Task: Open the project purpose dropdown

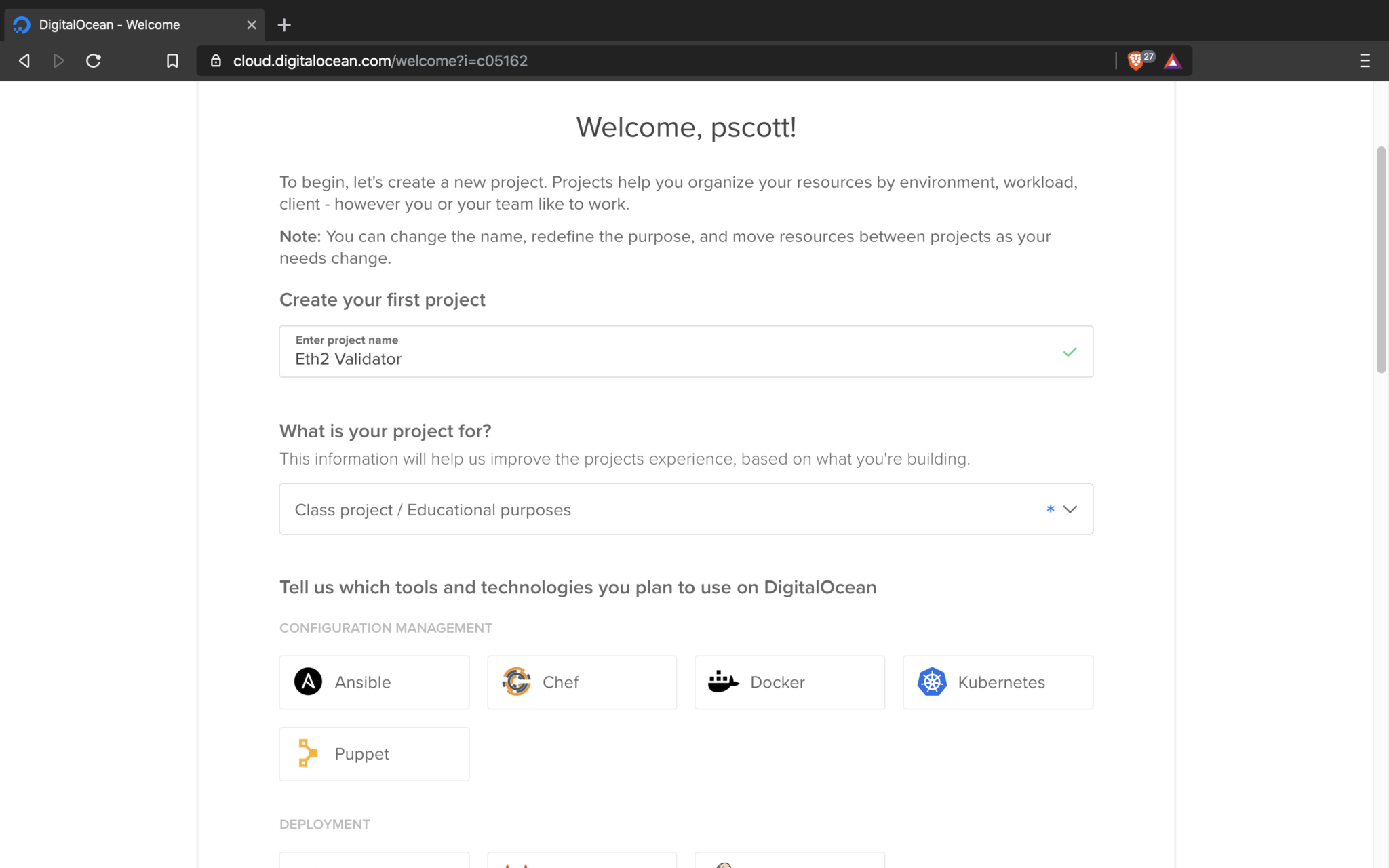Action: coord(686,509)
